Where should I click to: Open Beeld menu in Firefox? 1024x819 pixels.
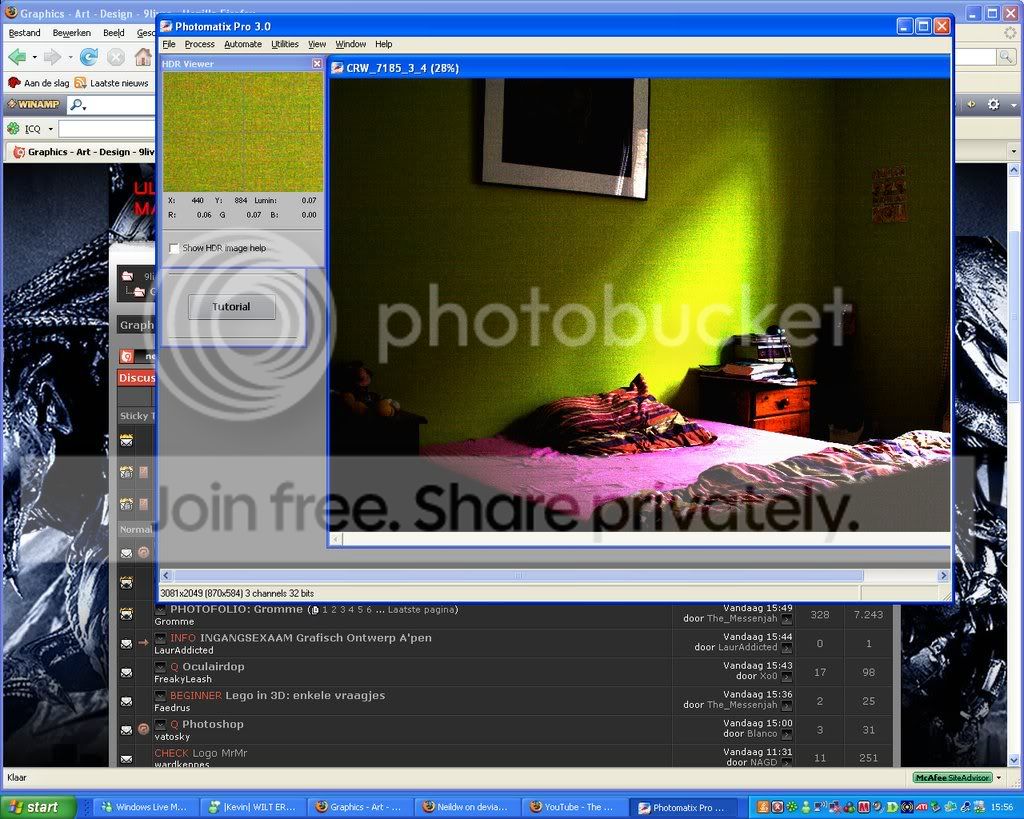pyautogui.click(x=114, y=33)
